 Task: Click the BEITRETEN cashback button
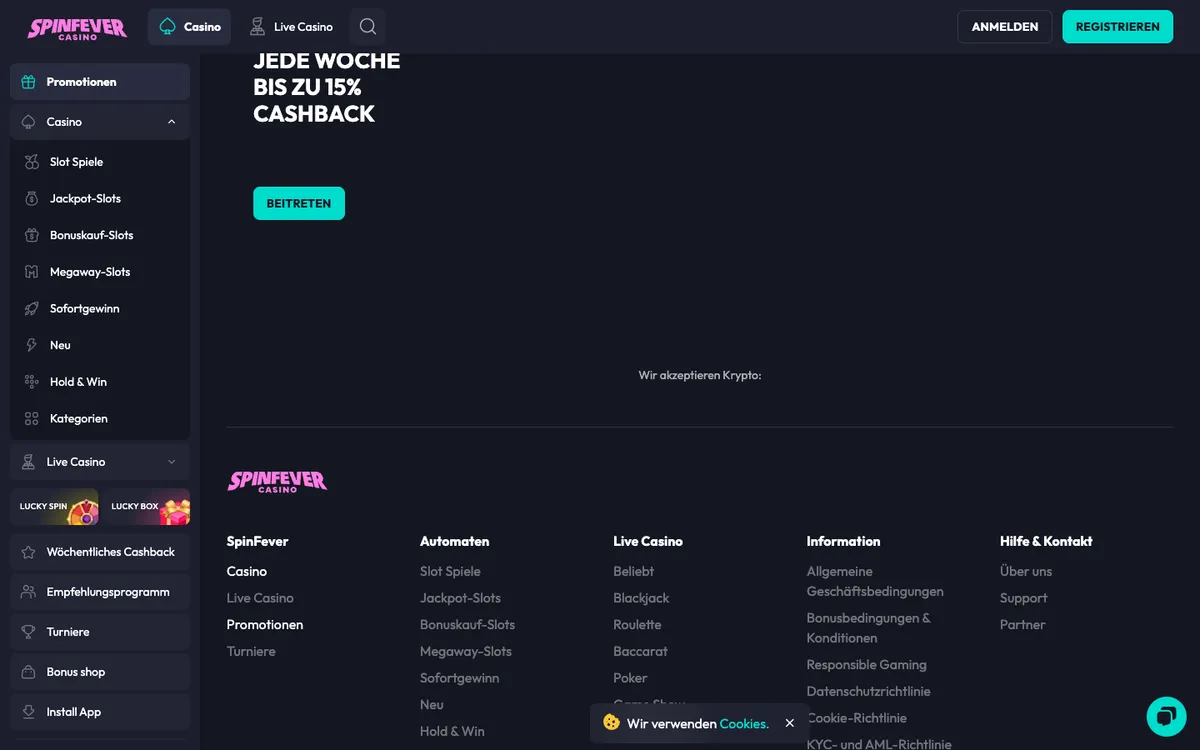[299, 203]
